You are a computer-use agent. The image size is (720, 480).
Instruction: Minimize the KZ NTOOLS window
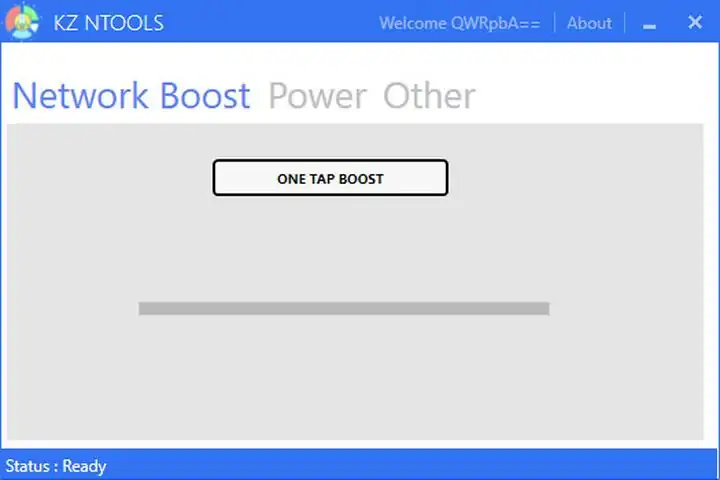pos(649,23)
